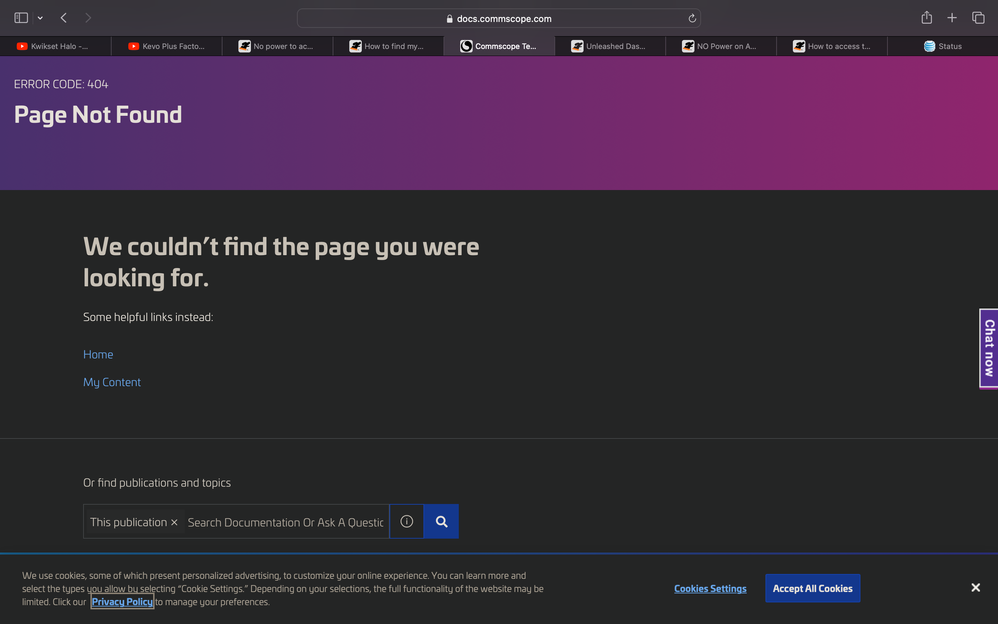
Task: Switch to the Kevo Plus Factory tab
Action: point(166,46)
